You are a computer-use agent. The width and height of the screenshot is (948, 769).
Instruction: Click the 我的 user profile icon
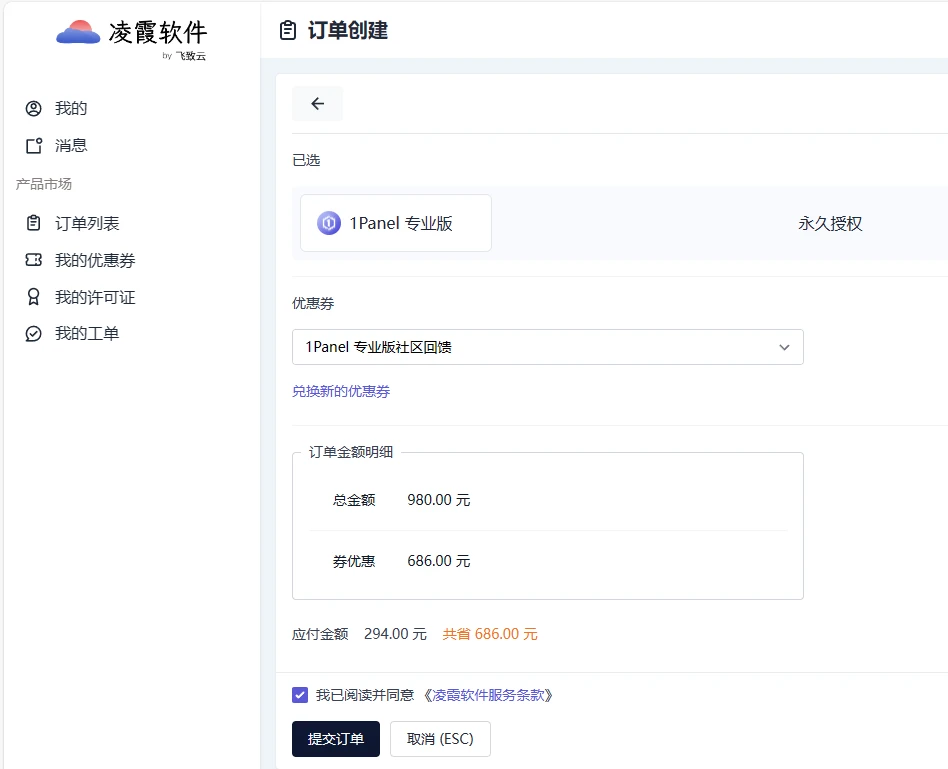[x=34, y=109]
